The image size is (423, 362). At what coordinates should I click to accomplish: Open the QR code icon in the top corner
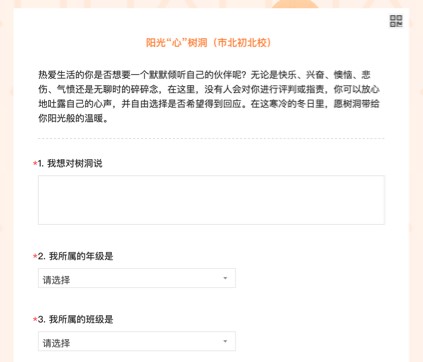click(x=396, y=21)
